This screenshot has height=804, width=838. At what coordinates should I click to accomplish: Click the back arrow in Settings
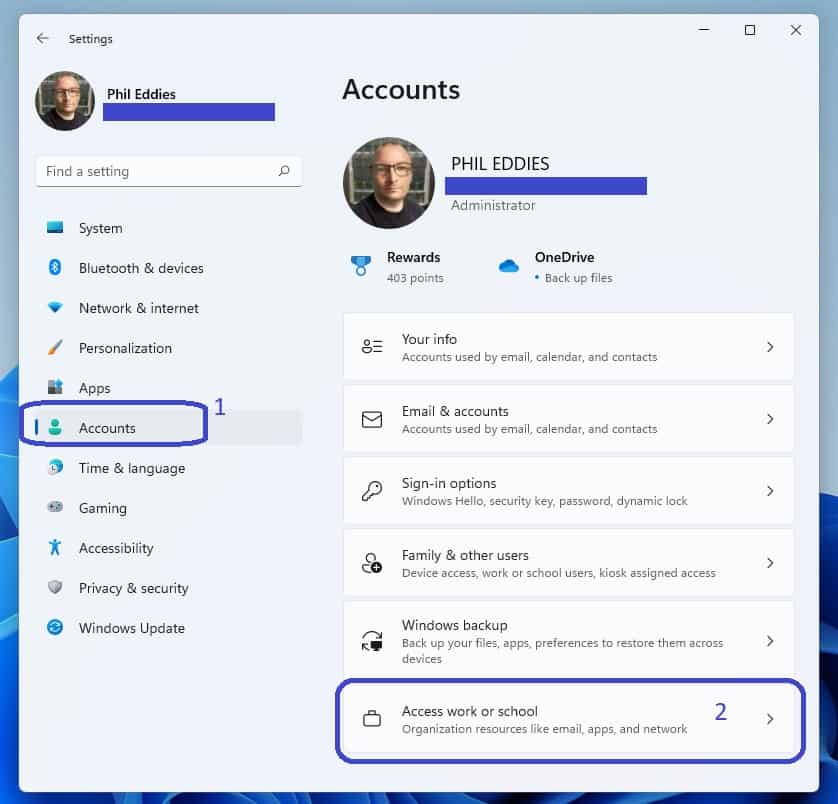pyautogui.click(x=42, y=38)
